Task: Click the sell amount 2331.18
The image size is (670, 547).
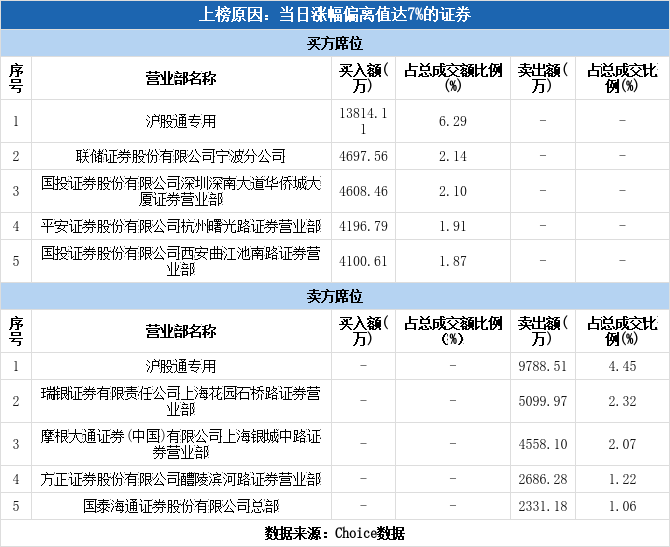Action: [543, 506]
